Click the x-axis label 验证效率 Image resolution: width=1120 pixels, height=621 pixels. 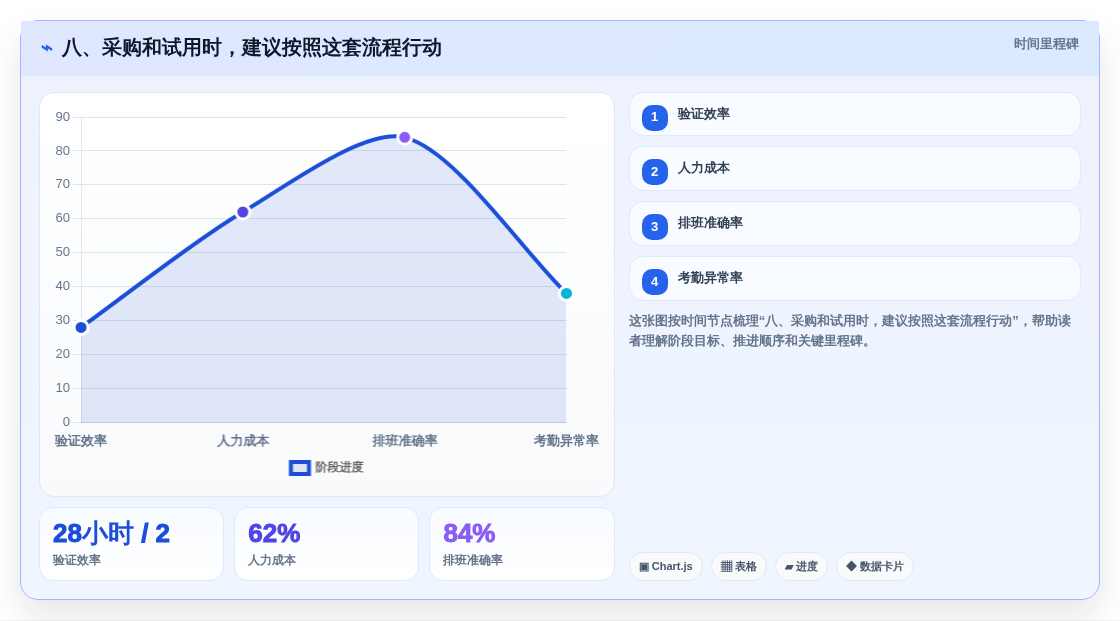[81, 441]
